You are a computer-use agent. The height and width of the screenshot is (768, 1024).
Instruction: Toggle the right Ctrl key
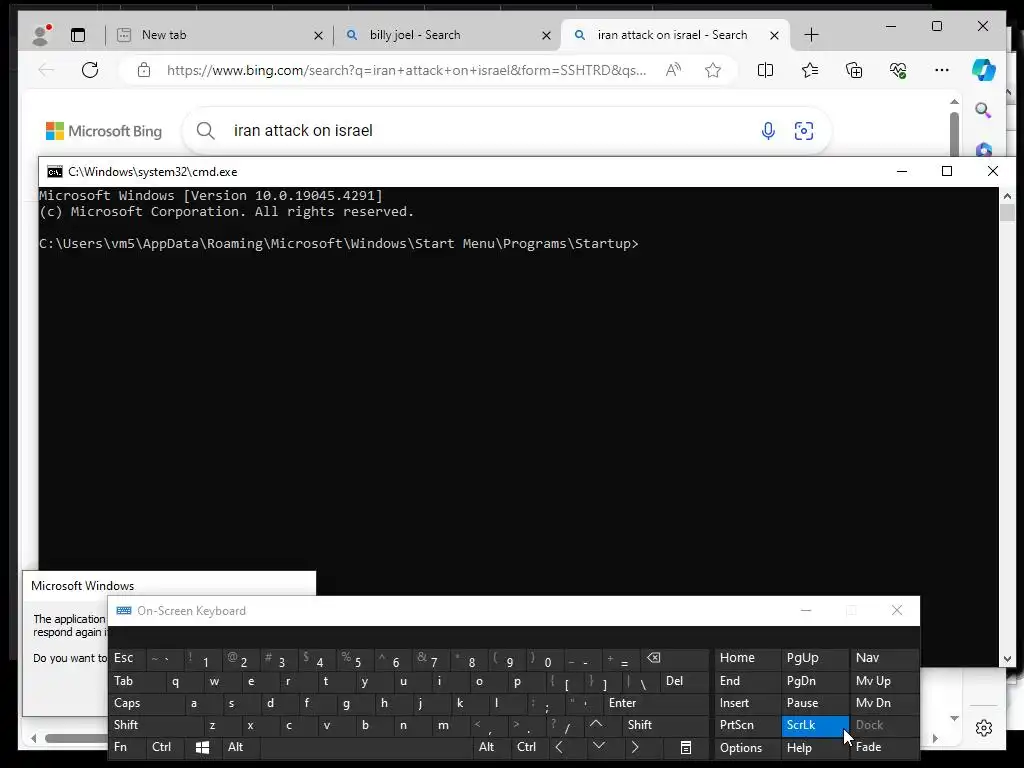pos(529,748)
